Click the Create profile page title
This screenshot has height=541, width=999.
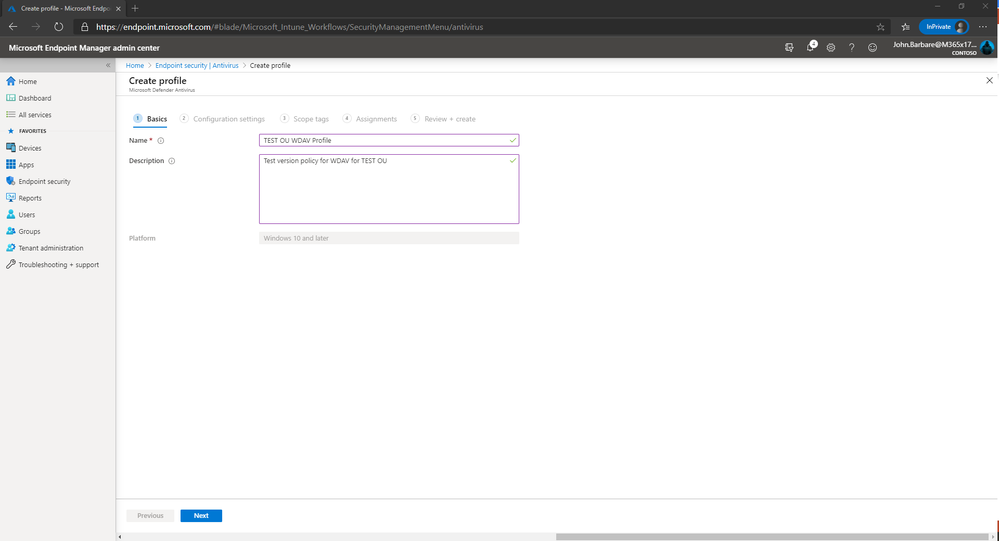tap(157, 81)
